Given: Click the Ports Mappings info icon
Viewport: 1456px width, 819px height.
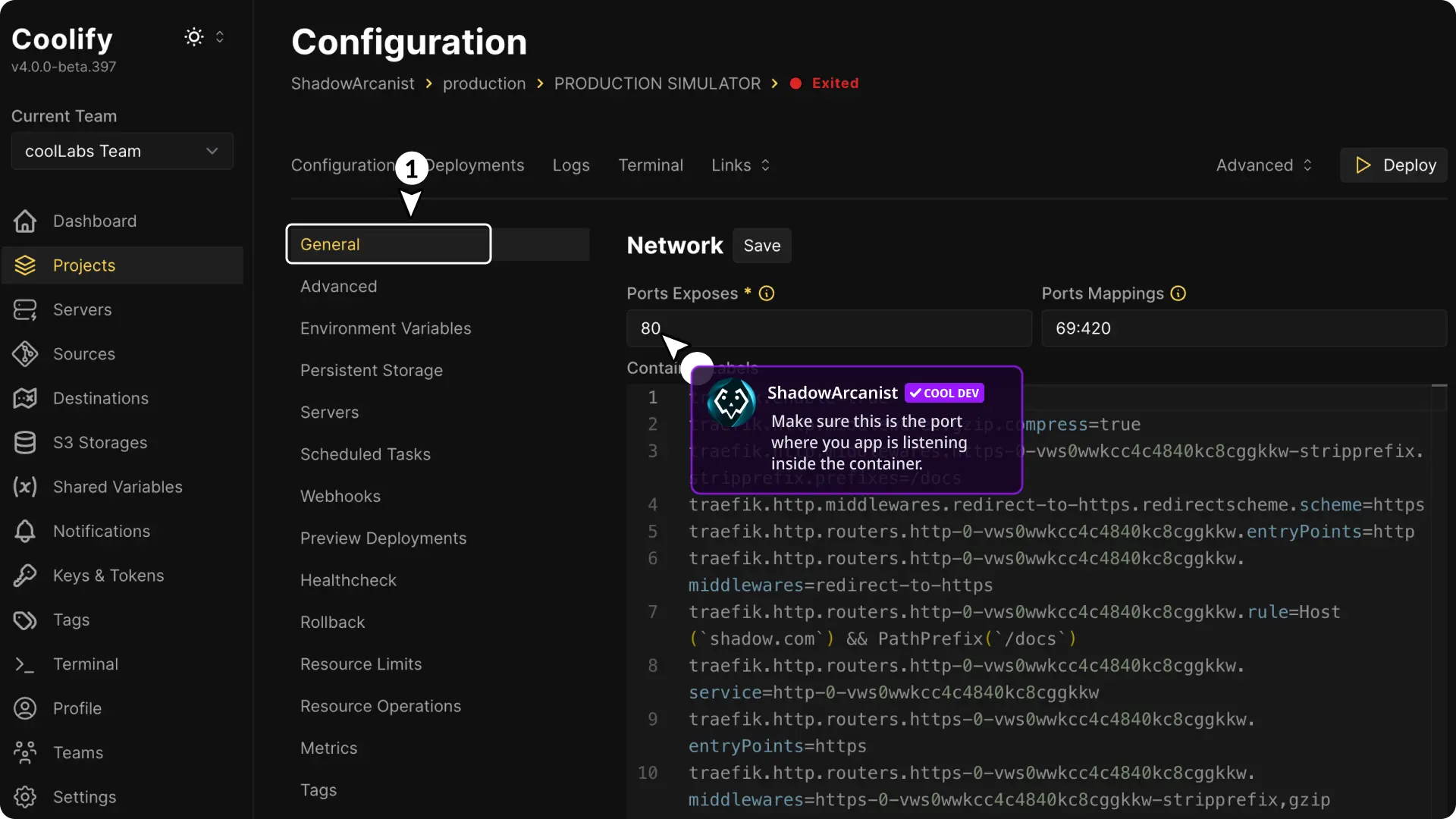Looking at the screenshot, I should pos(1178,293).
